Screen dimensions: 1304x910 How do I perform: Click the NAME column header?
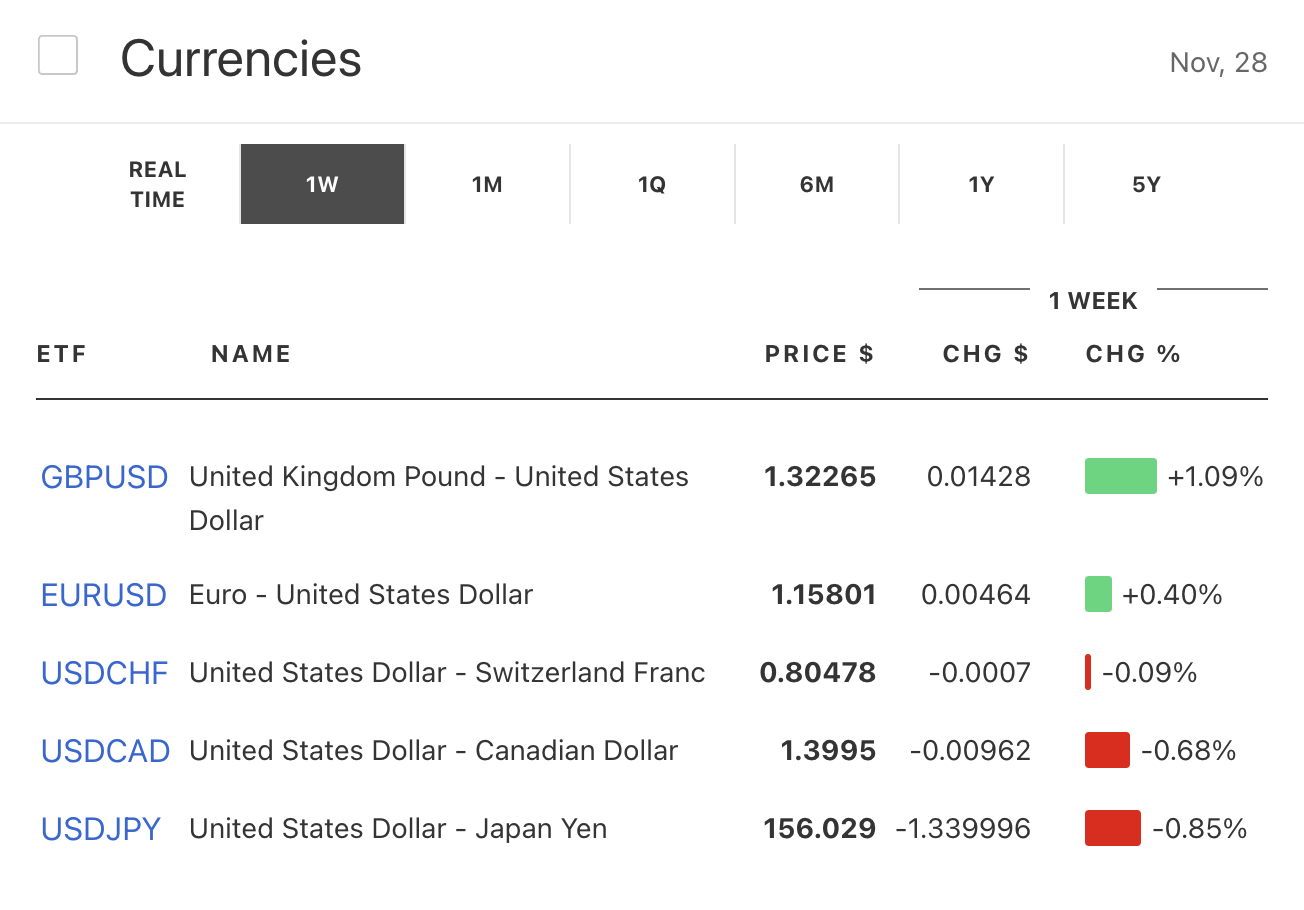pos(251,354)
